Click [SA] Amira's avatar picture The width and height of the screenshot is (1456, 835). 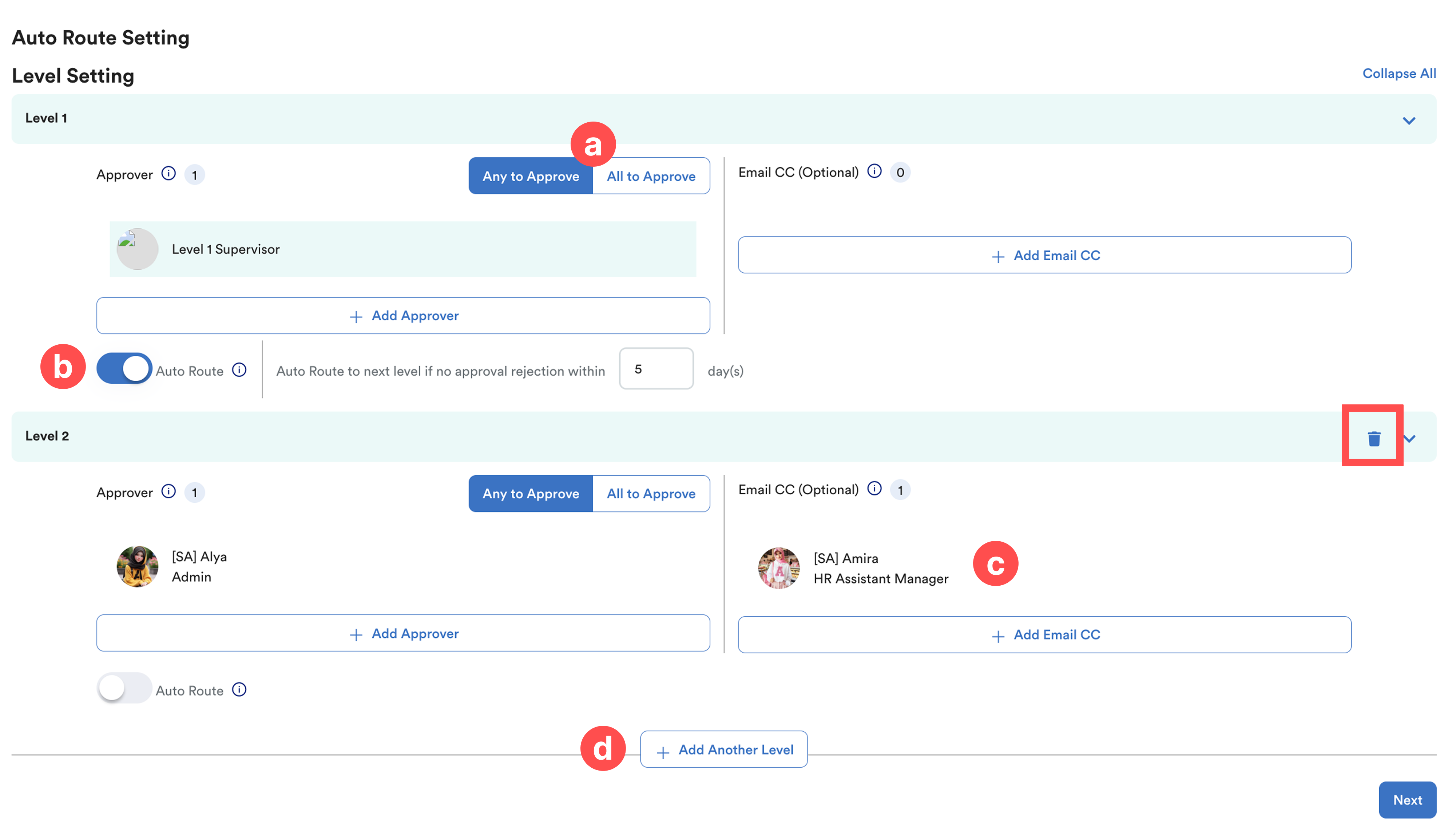(778, 568)
